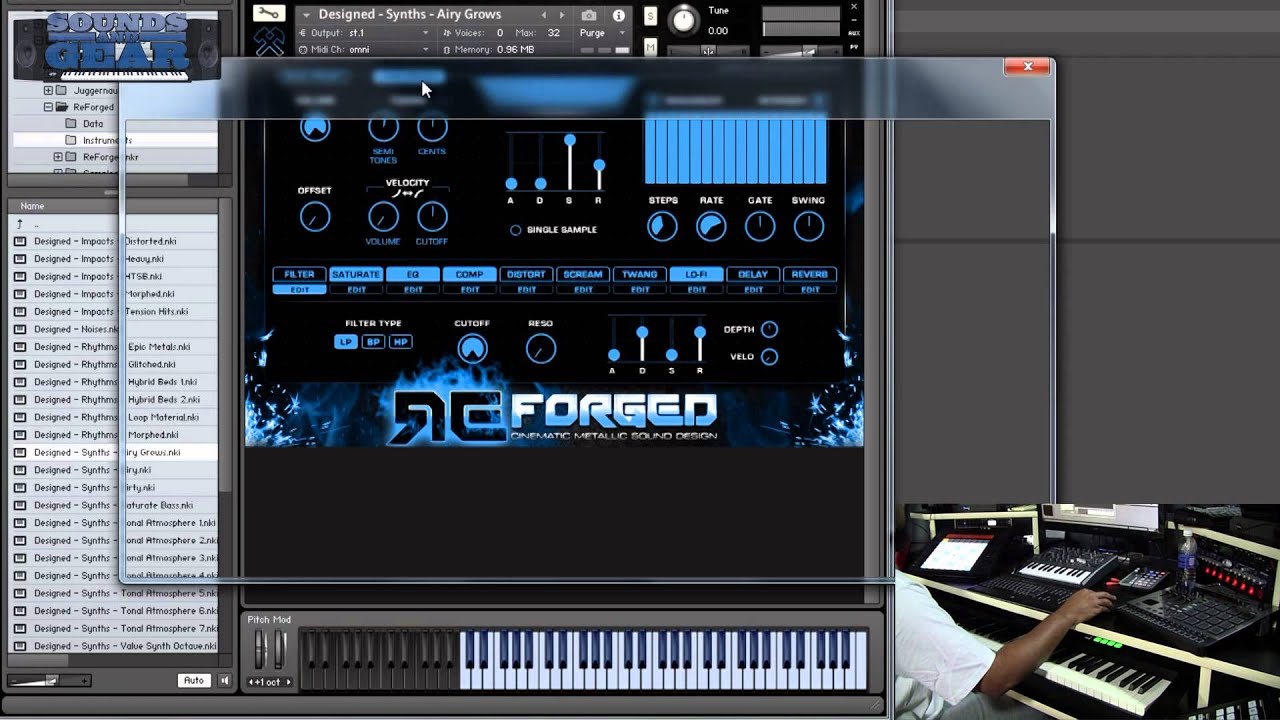Open the Edit tab under REVERB
This screenshot has width=1280, height=720.
(810, 290)
